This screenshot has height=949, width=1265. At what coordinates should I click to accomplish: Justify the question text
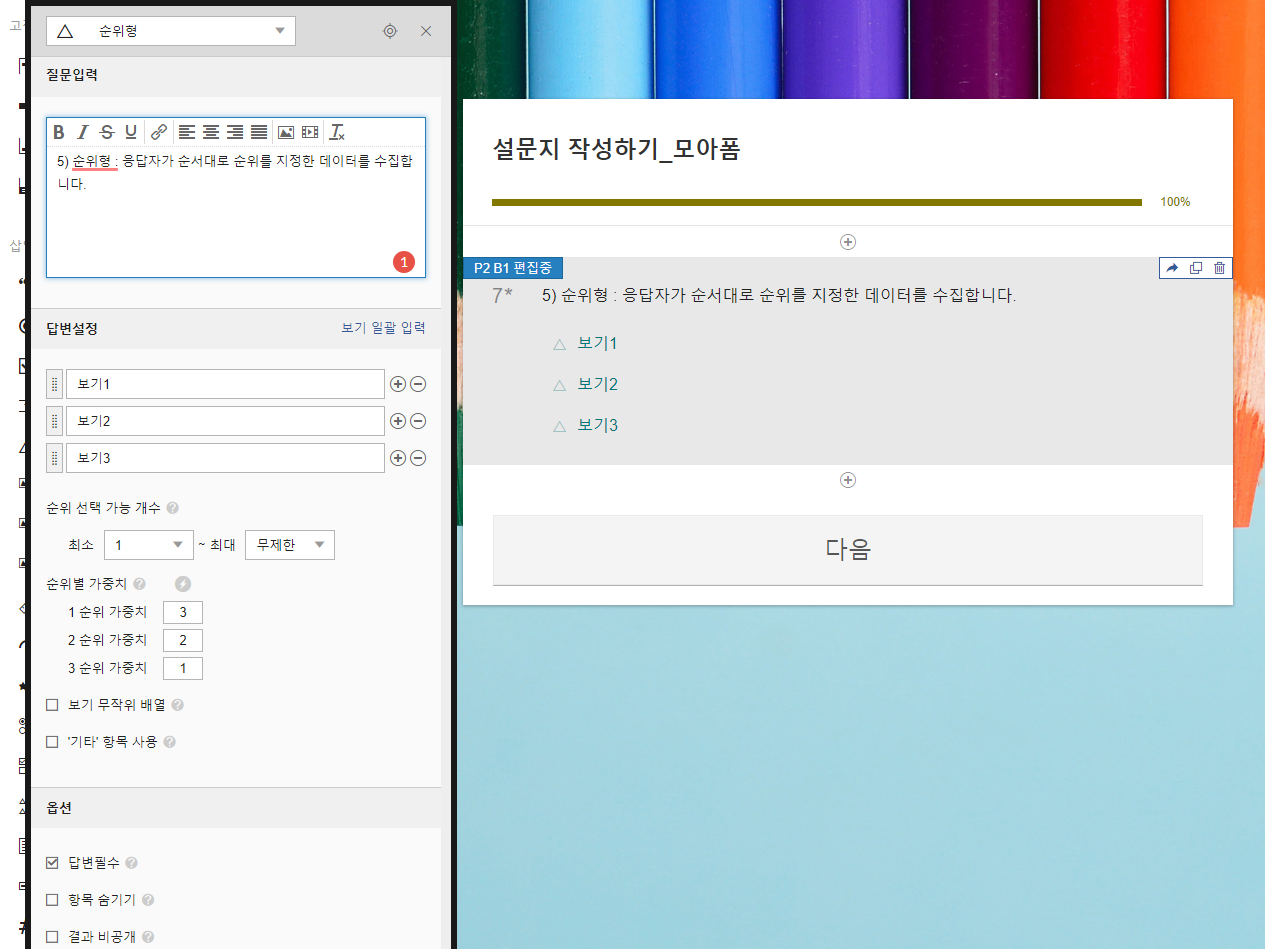pyautogui.click(x=259, y=132)
